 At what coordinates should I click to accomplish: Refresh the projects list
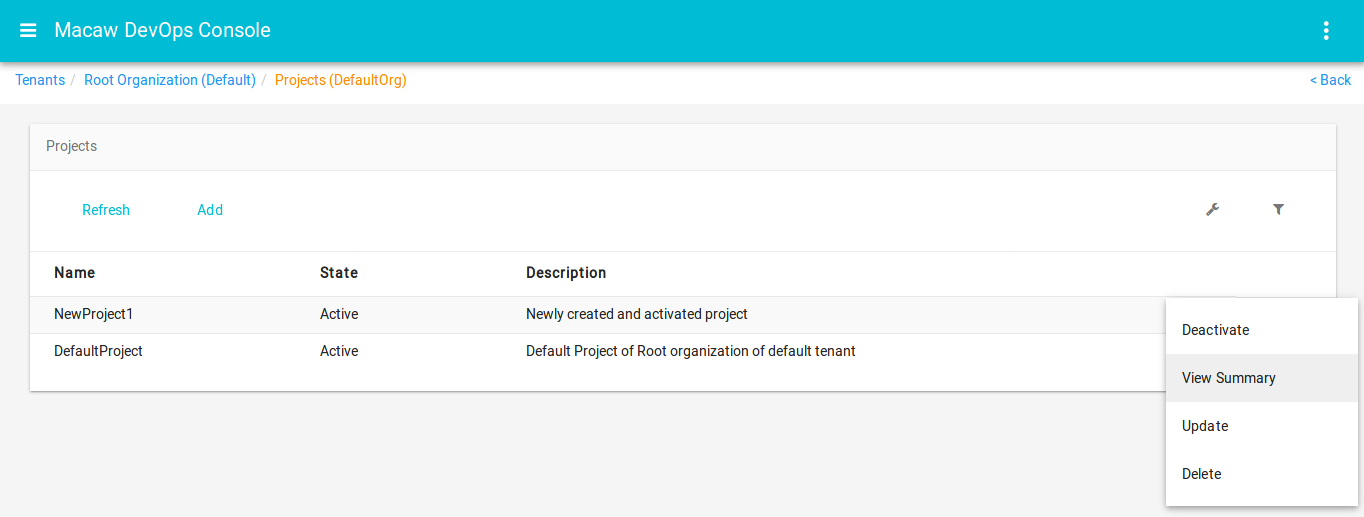(106, 210)
